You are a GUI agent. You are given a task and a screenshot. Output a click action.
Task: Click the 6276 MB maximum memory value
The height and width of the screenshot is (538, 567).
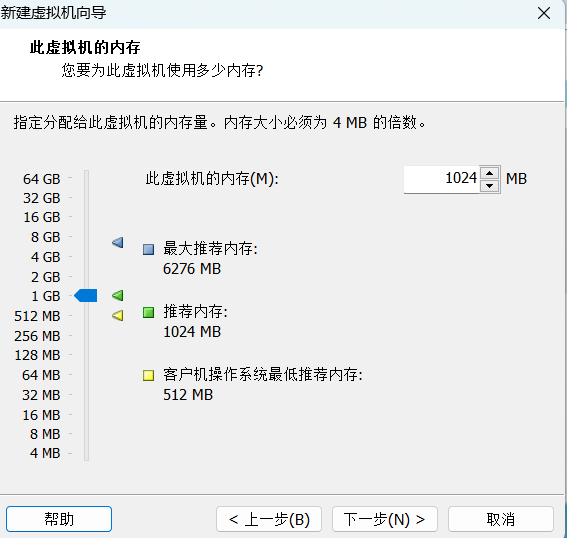pyautogui.click(x=192, y=269)
